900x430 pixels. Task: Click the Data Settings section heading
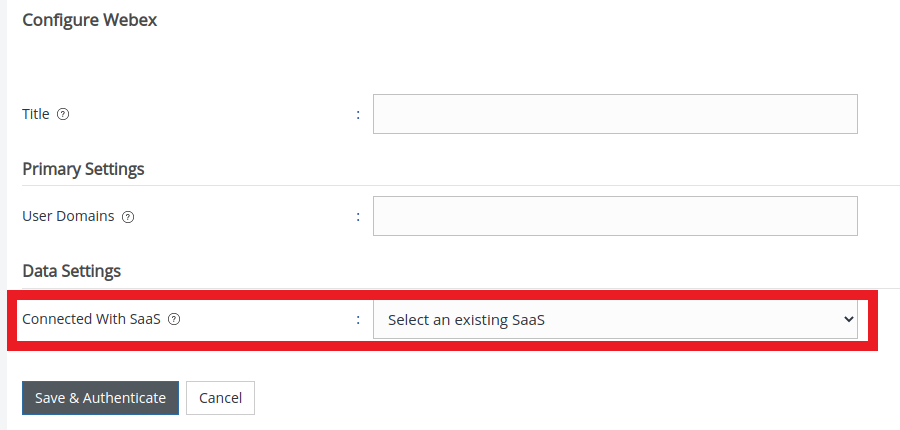pyautogui.click(x=71, y=271)
